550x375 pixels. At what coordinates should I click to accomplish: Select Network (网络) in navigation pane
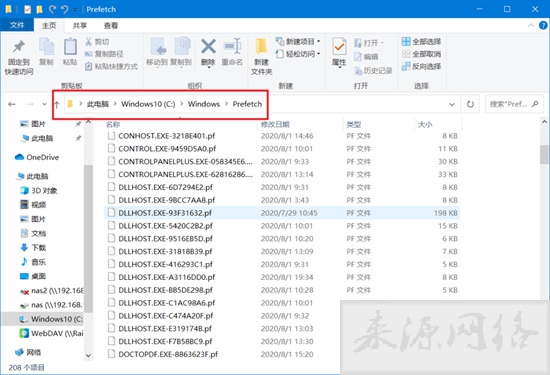click(x=28, y=352)
